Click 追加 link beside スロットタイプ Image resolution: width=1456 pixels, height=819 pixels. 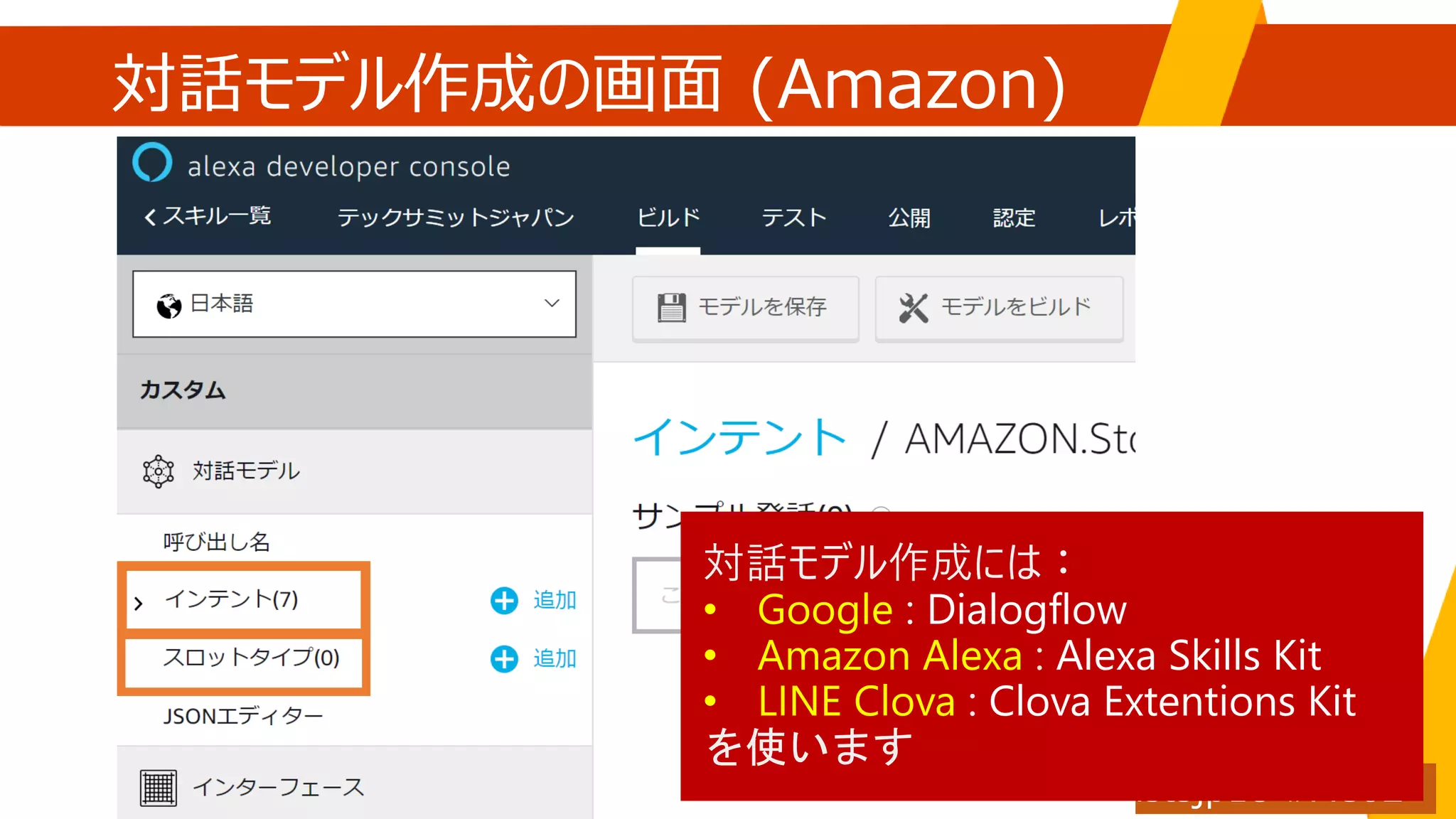tap(555, 658)
